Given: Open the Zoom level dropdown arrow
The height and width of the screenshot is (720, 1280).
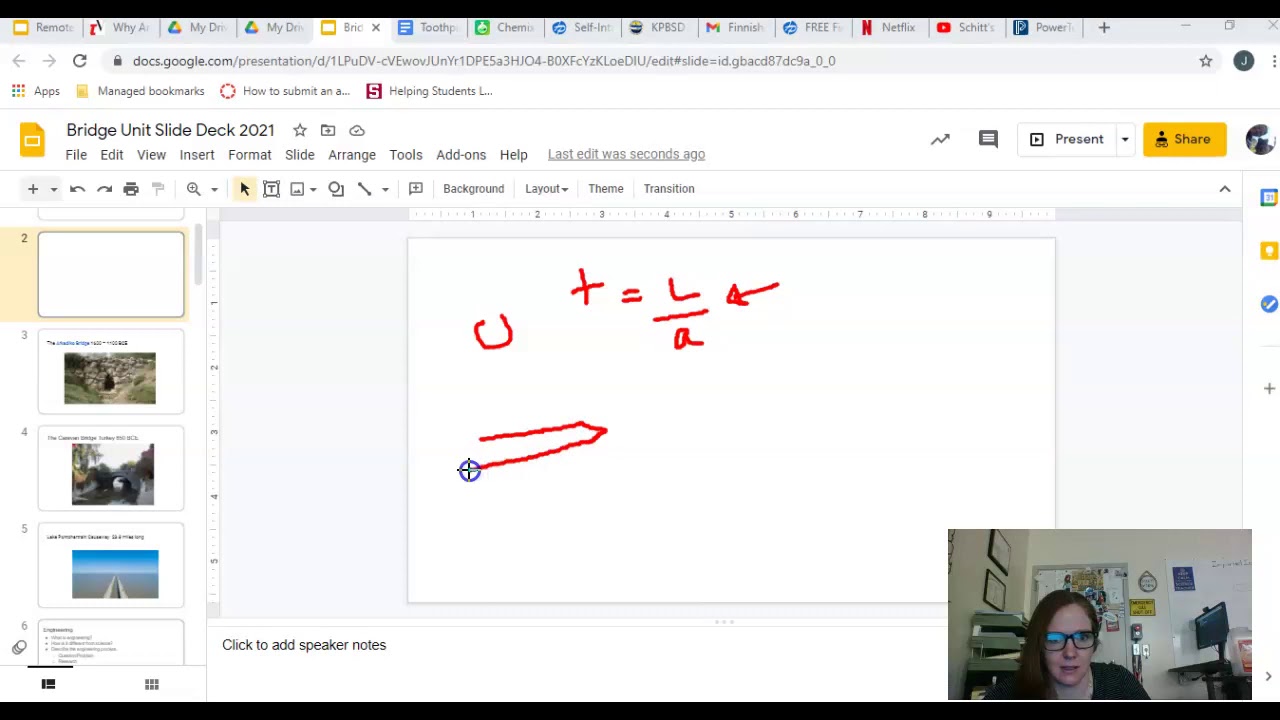Looking at the screenshot, I should coord(214,189).
